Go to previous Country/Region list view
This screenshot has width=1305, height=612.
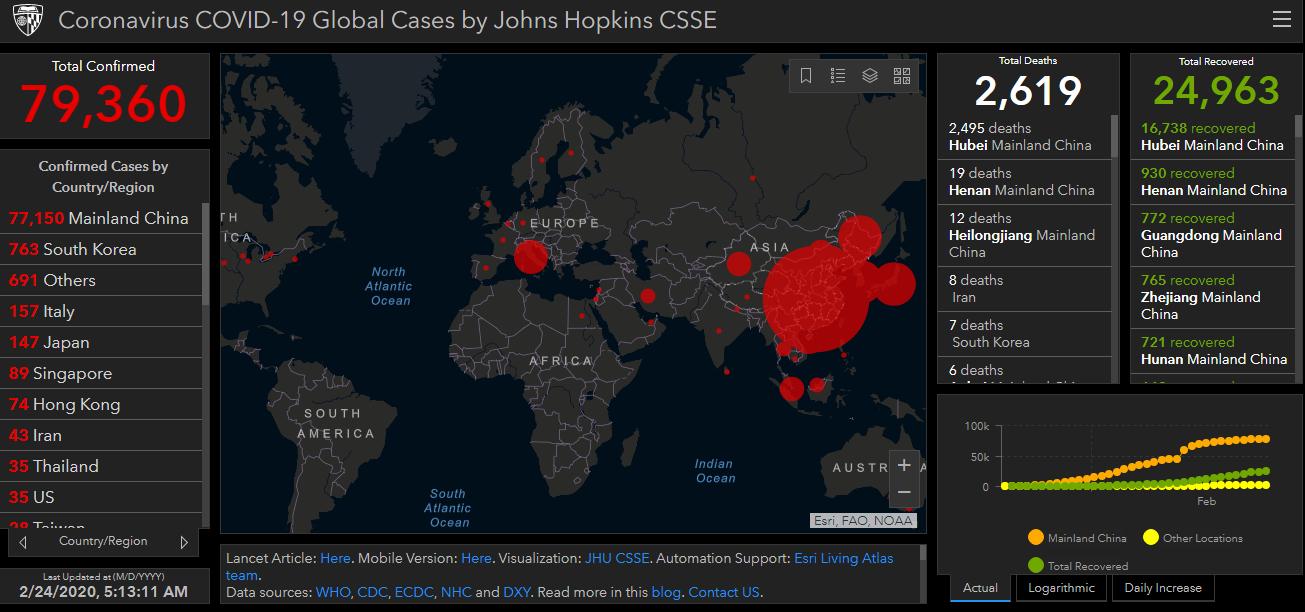[x=23, y=542]
